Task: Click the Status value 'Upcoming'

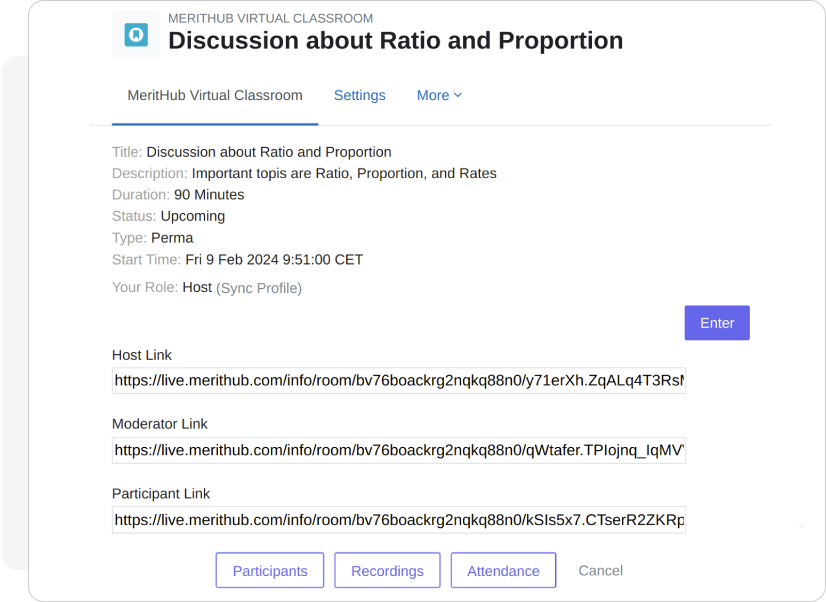Action: tap(193, 216)
